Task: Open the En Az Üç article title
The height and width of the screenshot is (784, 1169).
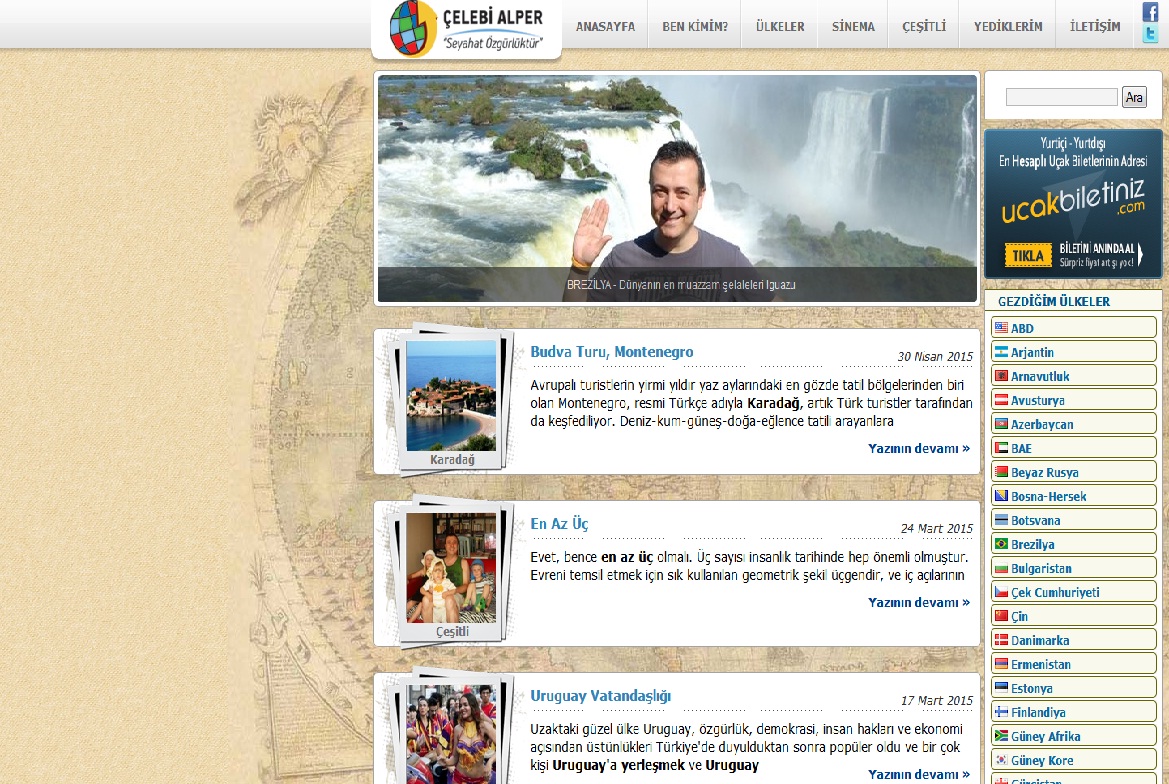Action: [559, 524]
